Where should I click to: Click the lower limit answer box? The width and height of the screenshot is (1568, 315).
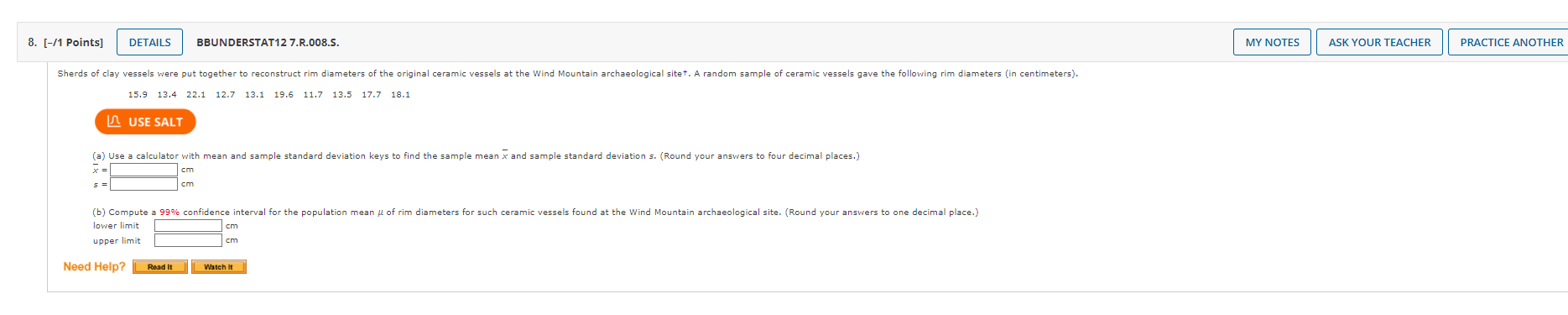pyautogui.click(x=188, y=226)
